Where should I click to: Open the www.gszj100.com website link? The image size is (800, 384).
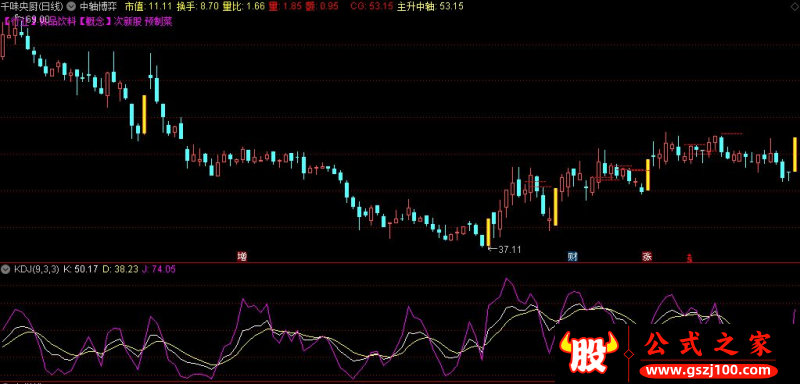709,371
